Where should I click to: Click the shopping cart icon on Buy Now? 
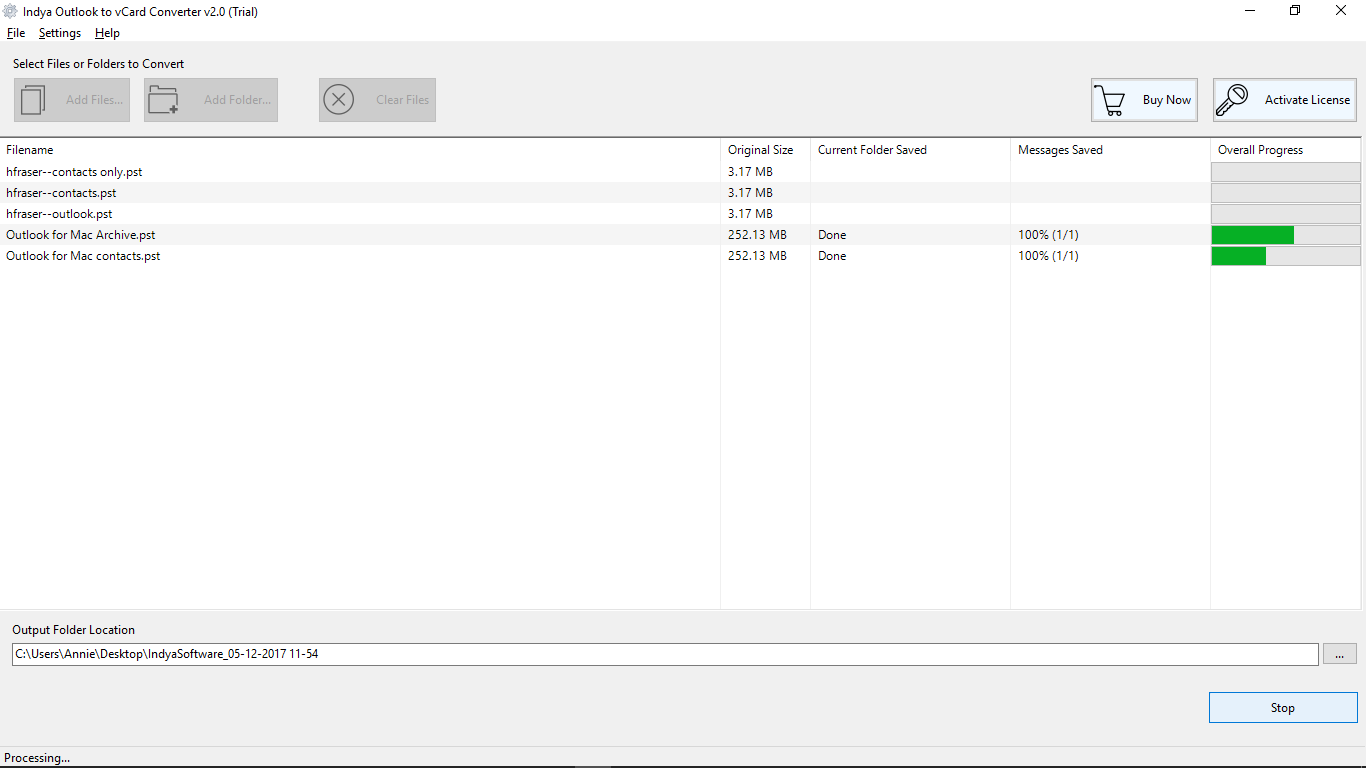click(x=1110, y=100)
